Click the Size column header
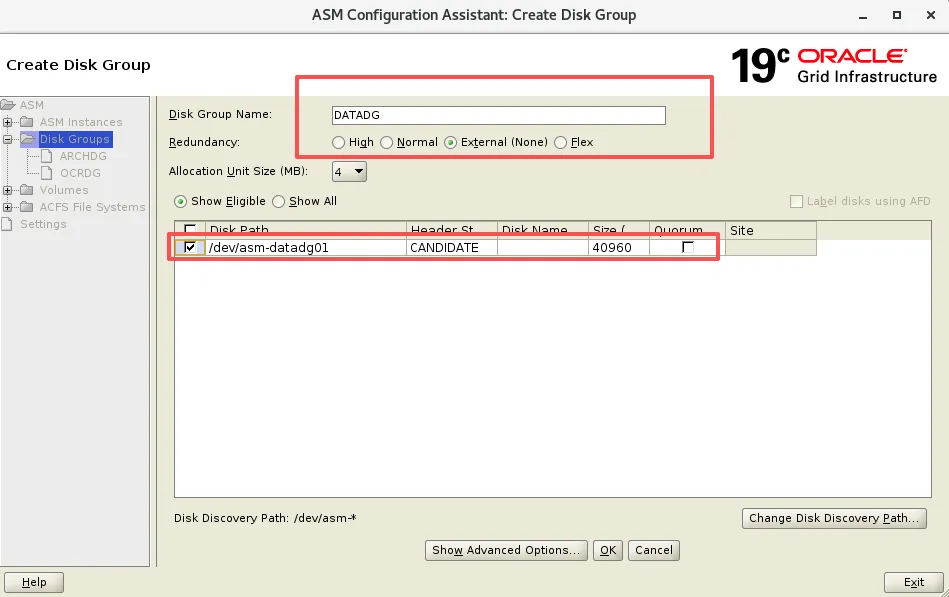949x597 pixels. click(x=619, y=230)
